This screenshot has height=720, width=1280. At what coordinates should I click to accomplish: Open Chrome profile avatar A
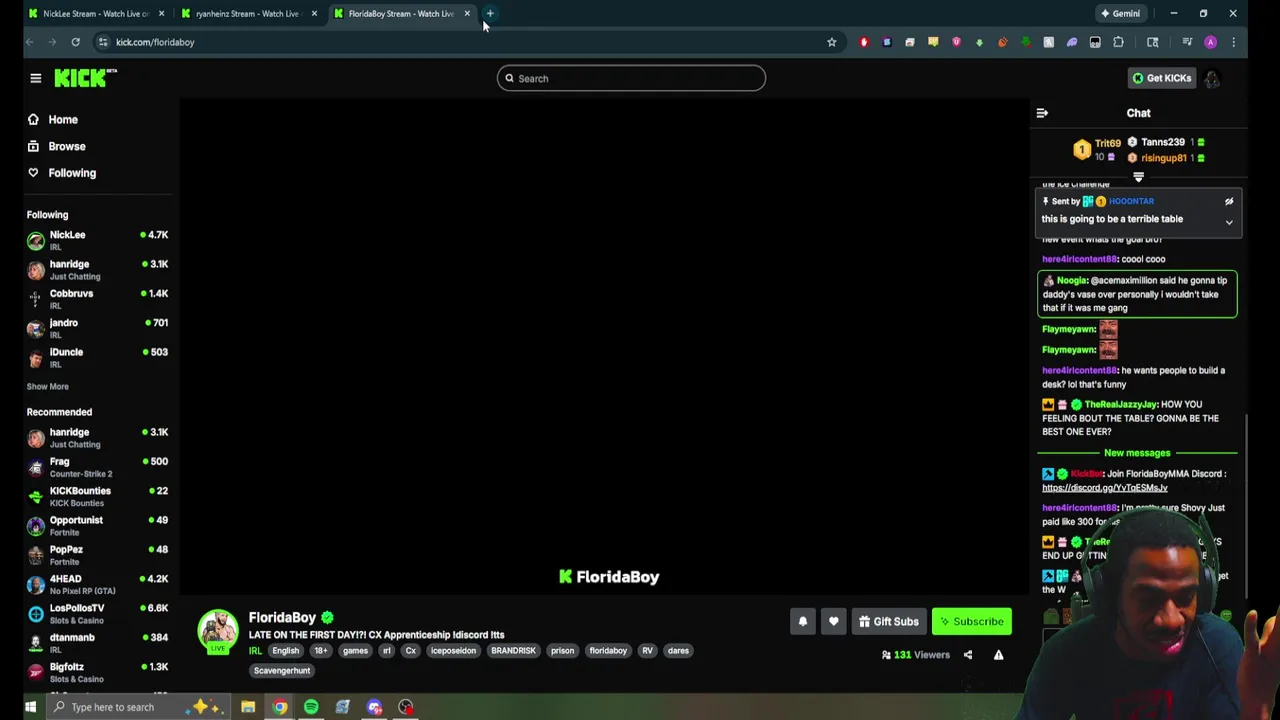[1210, 42]
